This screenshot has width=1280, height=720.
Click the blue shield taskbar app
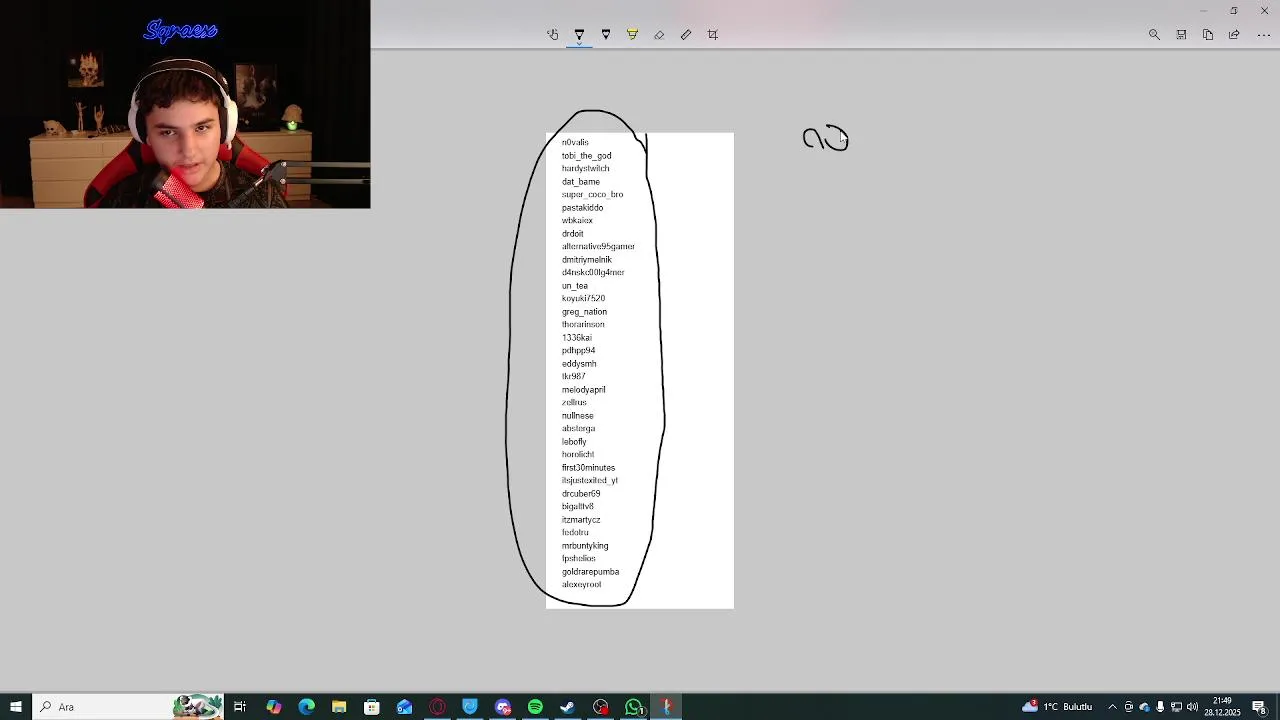(x=470, y=707)
